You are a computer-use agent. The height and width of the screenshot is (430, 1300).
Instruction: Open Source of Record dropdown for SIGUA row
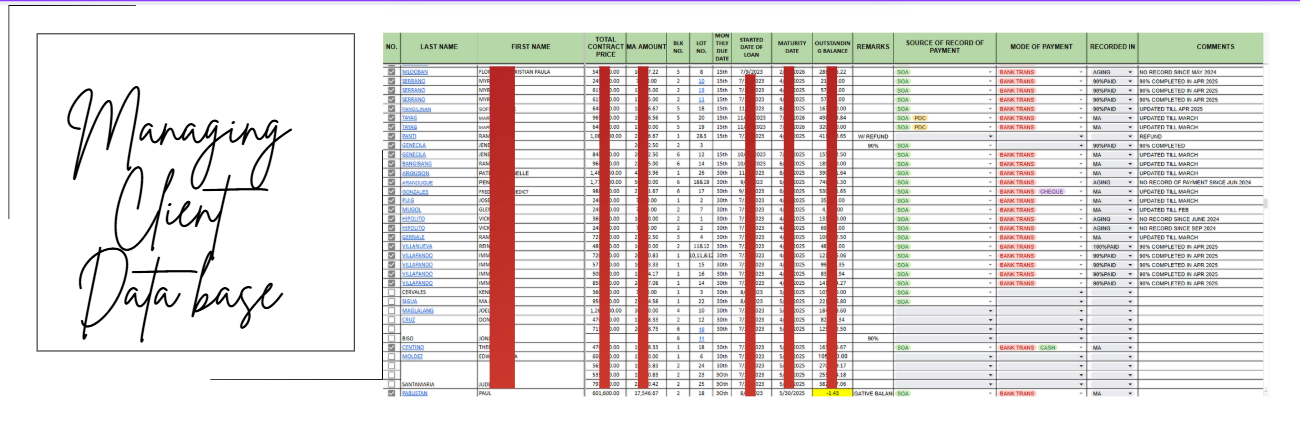pyautogui.click(x=990, y=302)
